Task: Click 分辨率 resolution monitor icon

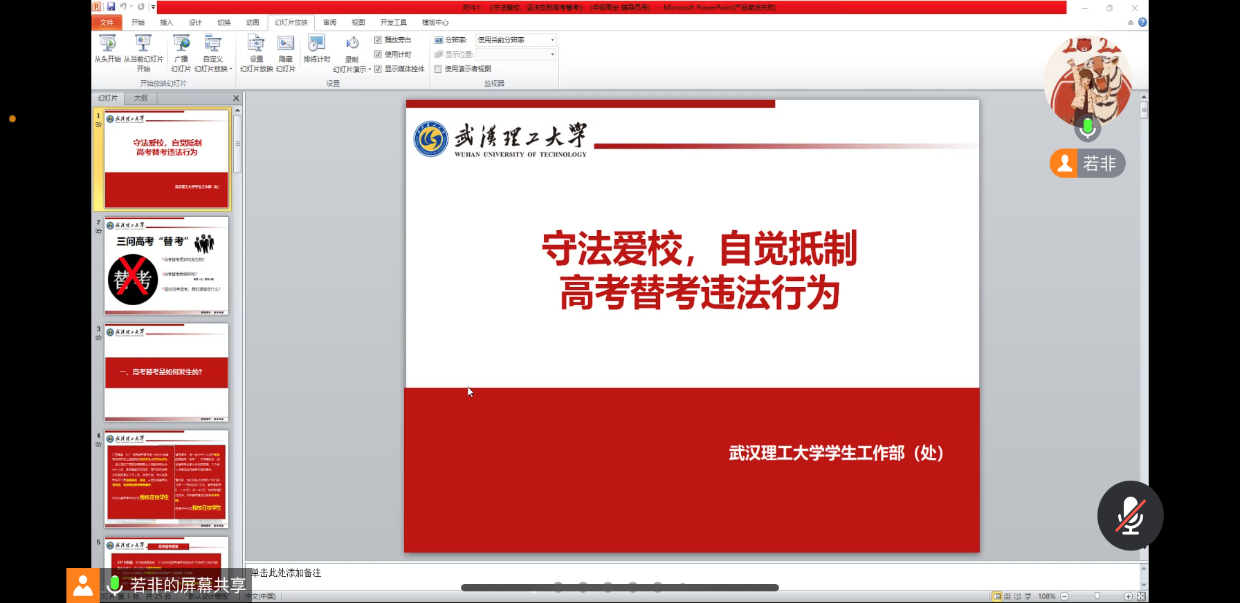Action: tap(438, 40)
